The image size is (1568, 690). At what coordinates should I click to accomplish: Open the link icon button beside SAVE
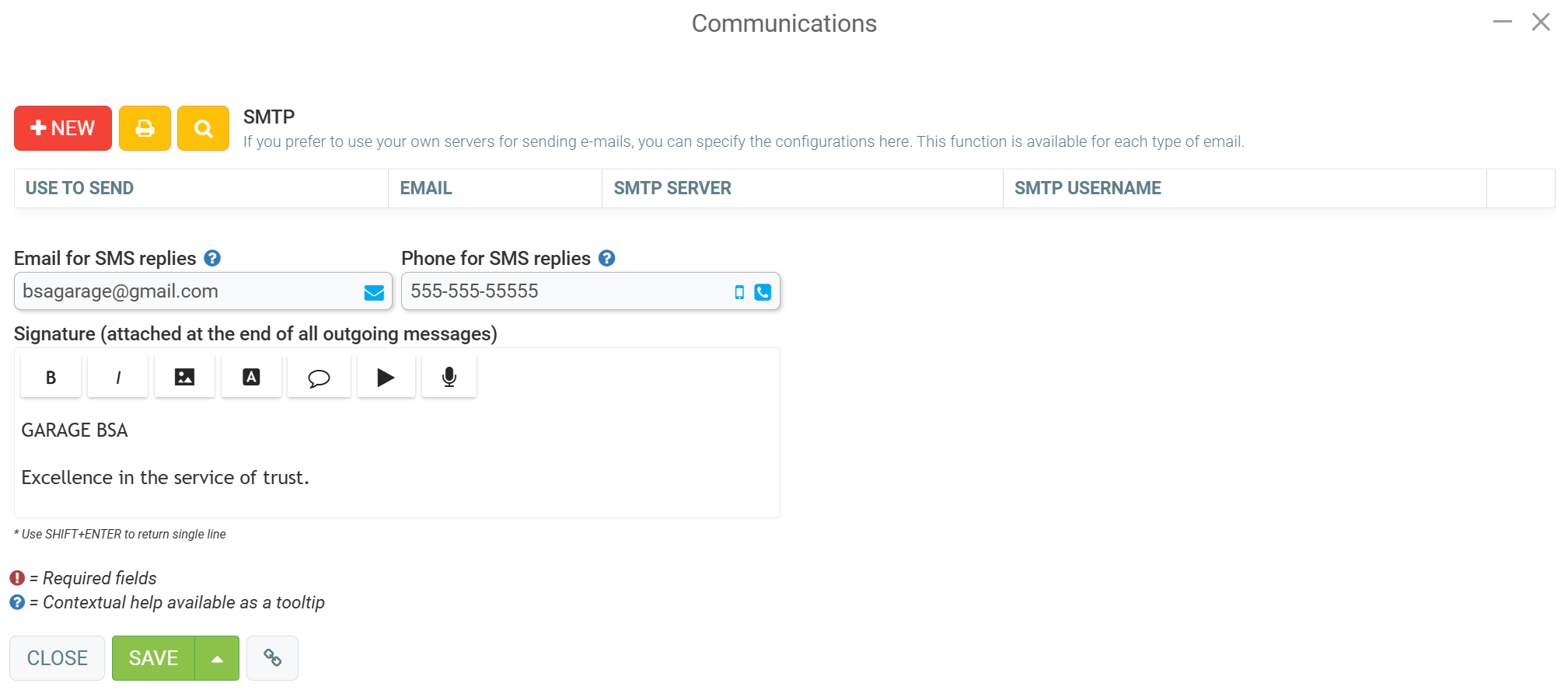click(x=272, y=657)
